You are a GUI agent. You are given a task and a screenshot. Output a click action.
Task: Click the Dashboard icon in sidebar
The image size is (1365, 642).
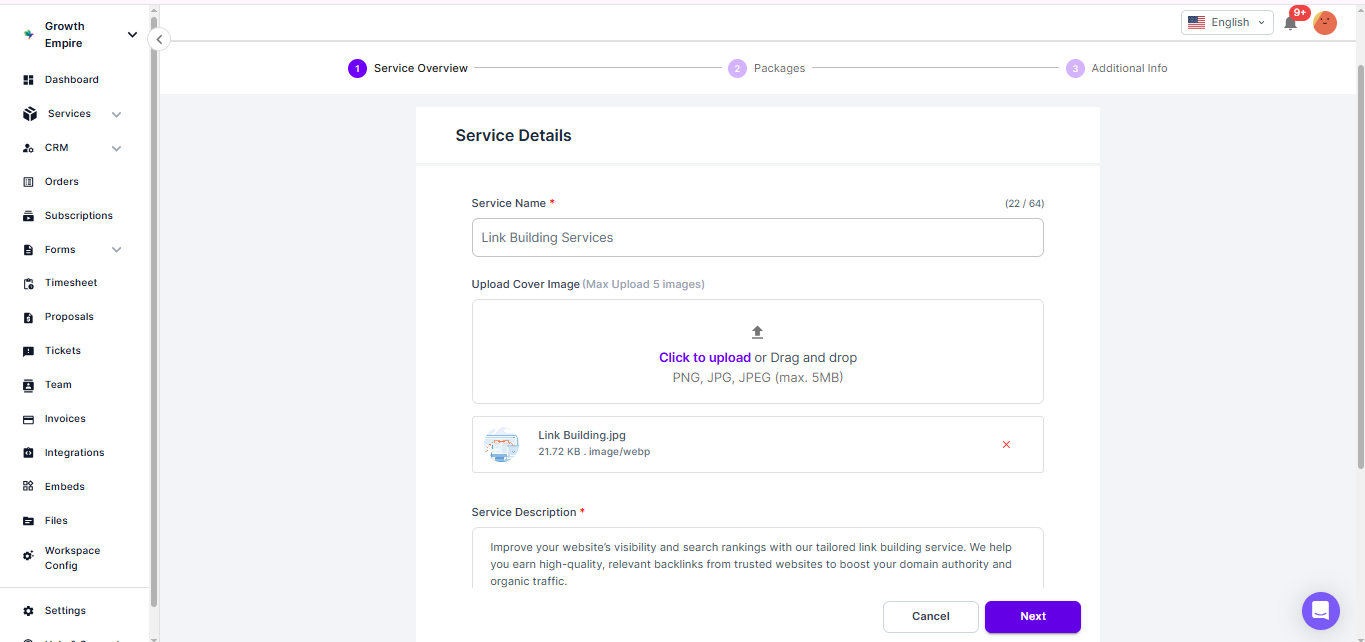[x=29, y=80]
